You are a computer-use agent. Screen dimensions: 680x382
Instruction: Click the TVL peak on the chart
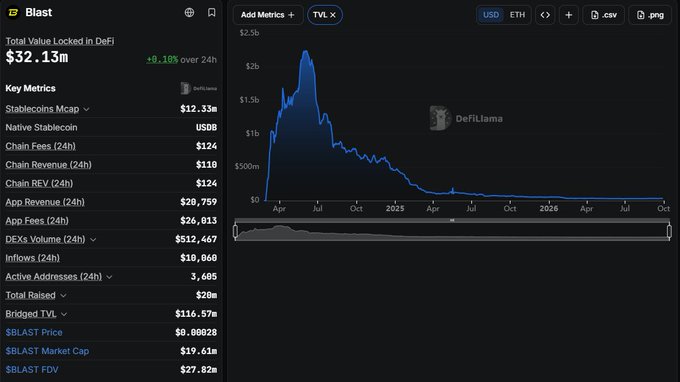(x=306, y=52)
